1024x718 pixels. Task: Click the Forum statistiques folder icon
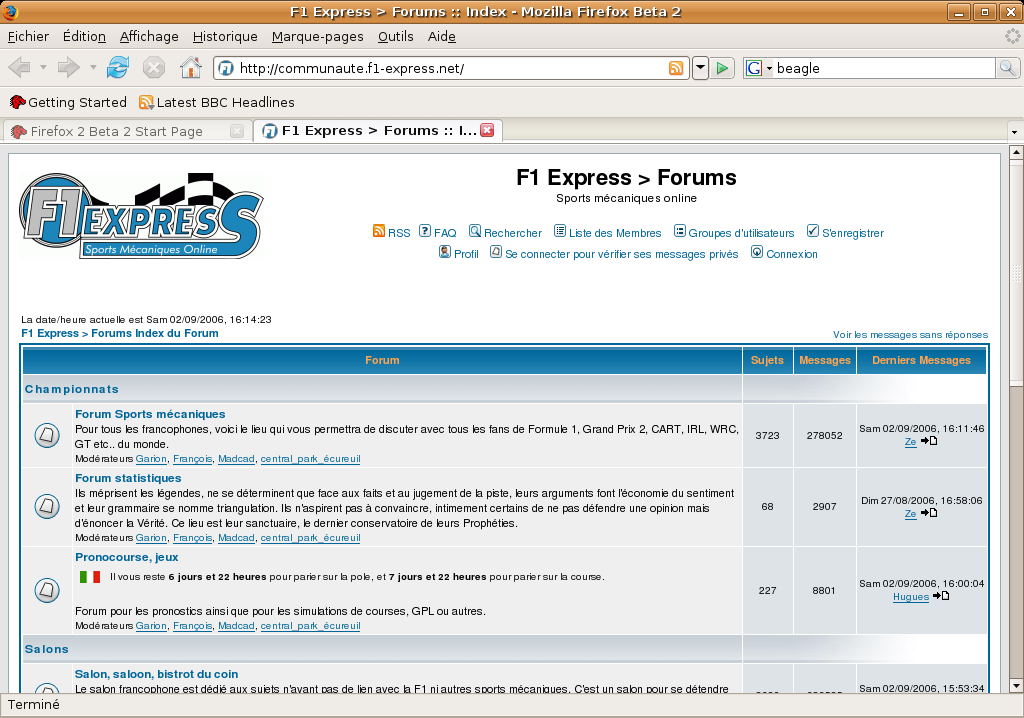click(x=47, y=506)
